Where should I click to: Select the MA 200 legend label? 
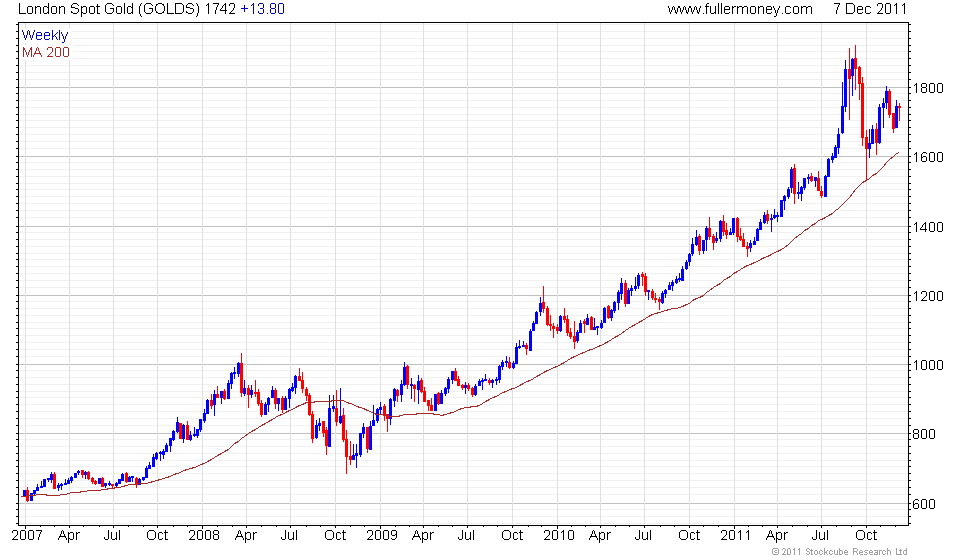coord(46,53)
